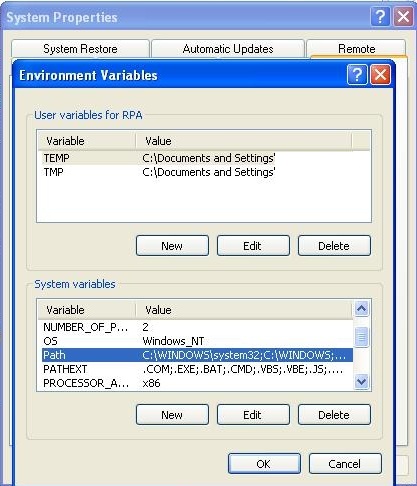Sort system variables by Value column header
417x486 pixels.
click(244, 310)
